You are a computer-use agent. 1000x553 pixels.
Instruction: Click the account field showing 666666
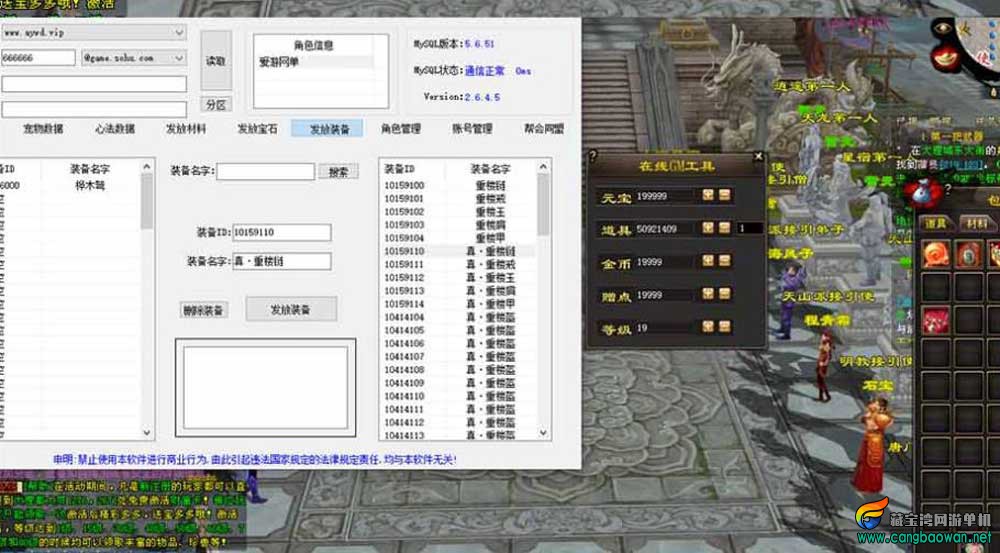(38, 57)
